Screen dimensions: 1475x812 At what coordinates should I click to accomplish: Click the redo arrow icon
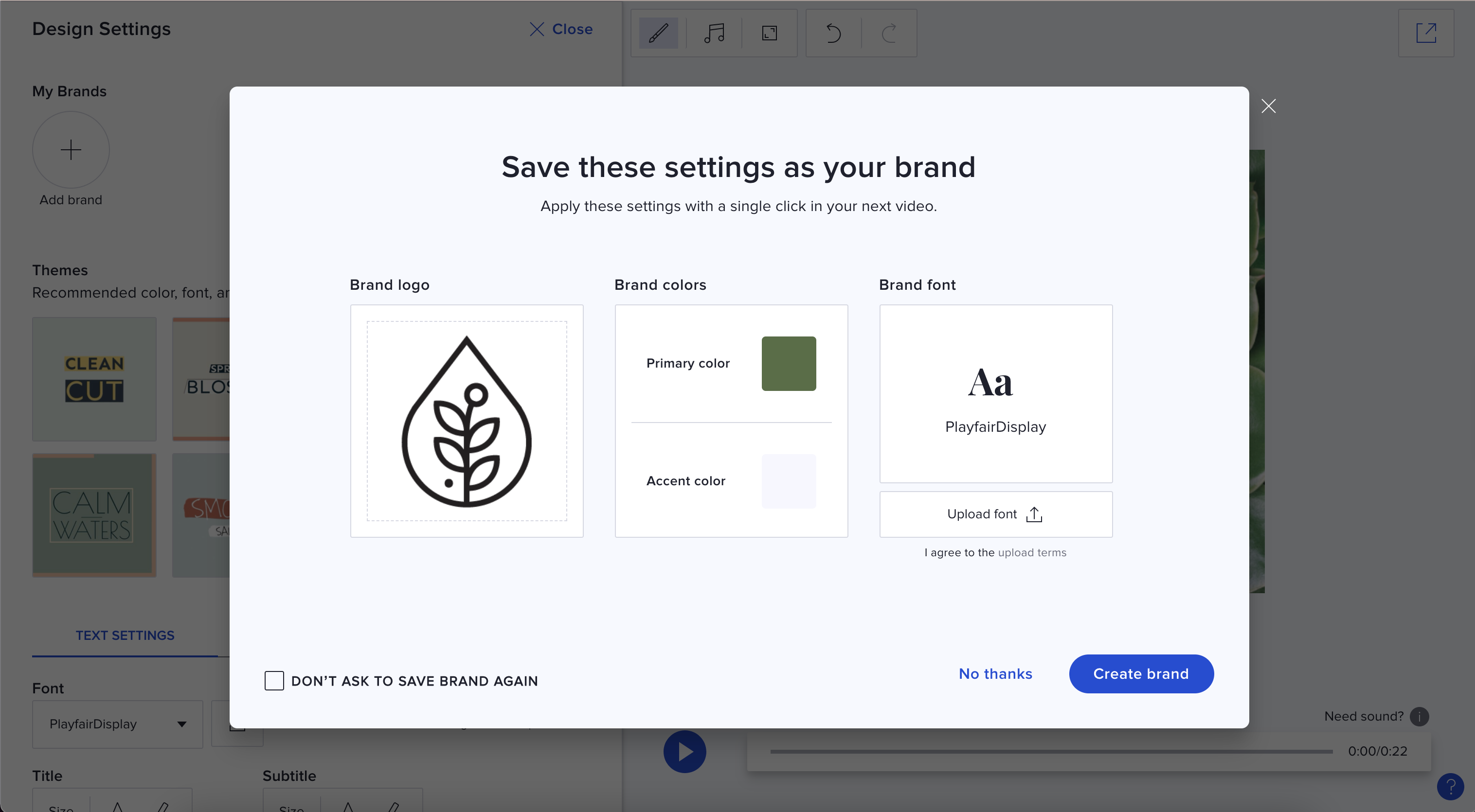point(888,33)
